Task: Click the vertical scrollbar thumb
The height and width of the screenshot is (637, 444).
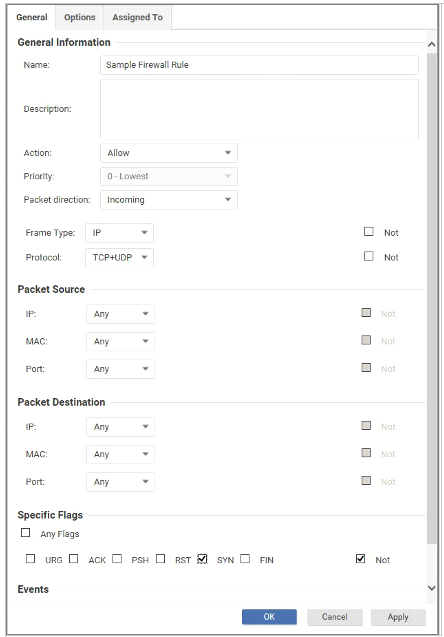Action: tap(431, 297)
